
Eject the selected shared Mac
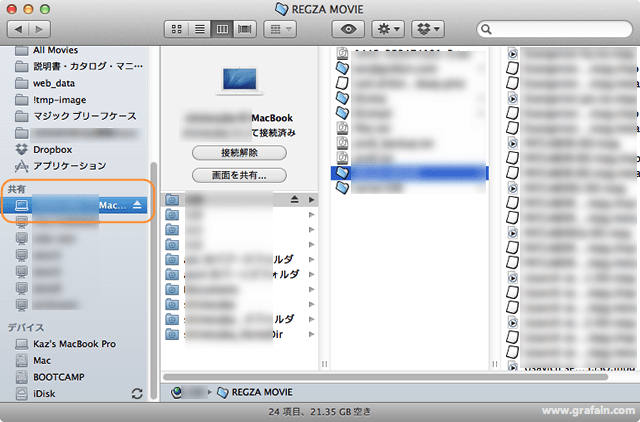pyautogui.click(x=137, y=204)
